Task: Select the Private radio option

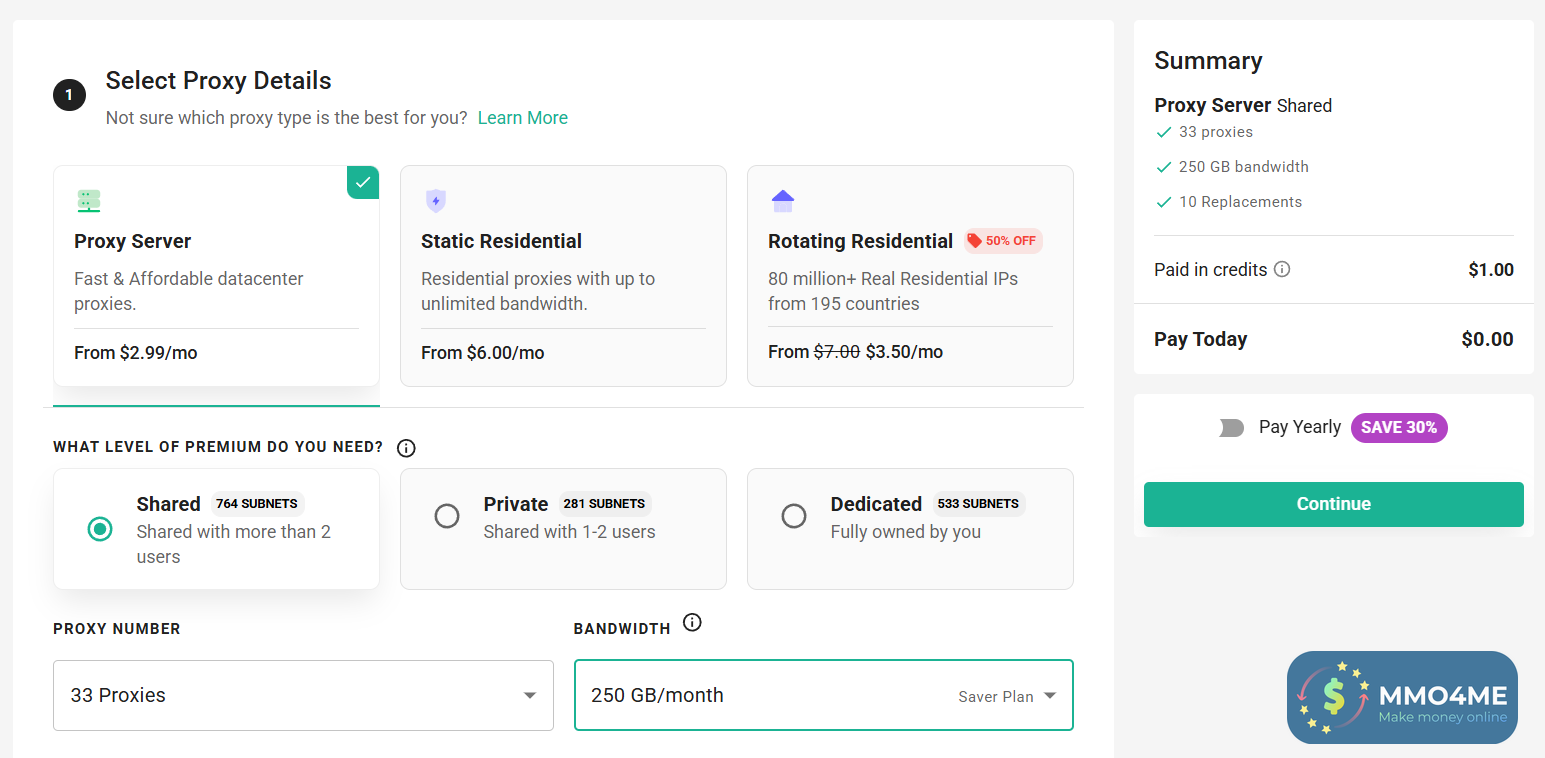Action: click(x=447, y=516)
